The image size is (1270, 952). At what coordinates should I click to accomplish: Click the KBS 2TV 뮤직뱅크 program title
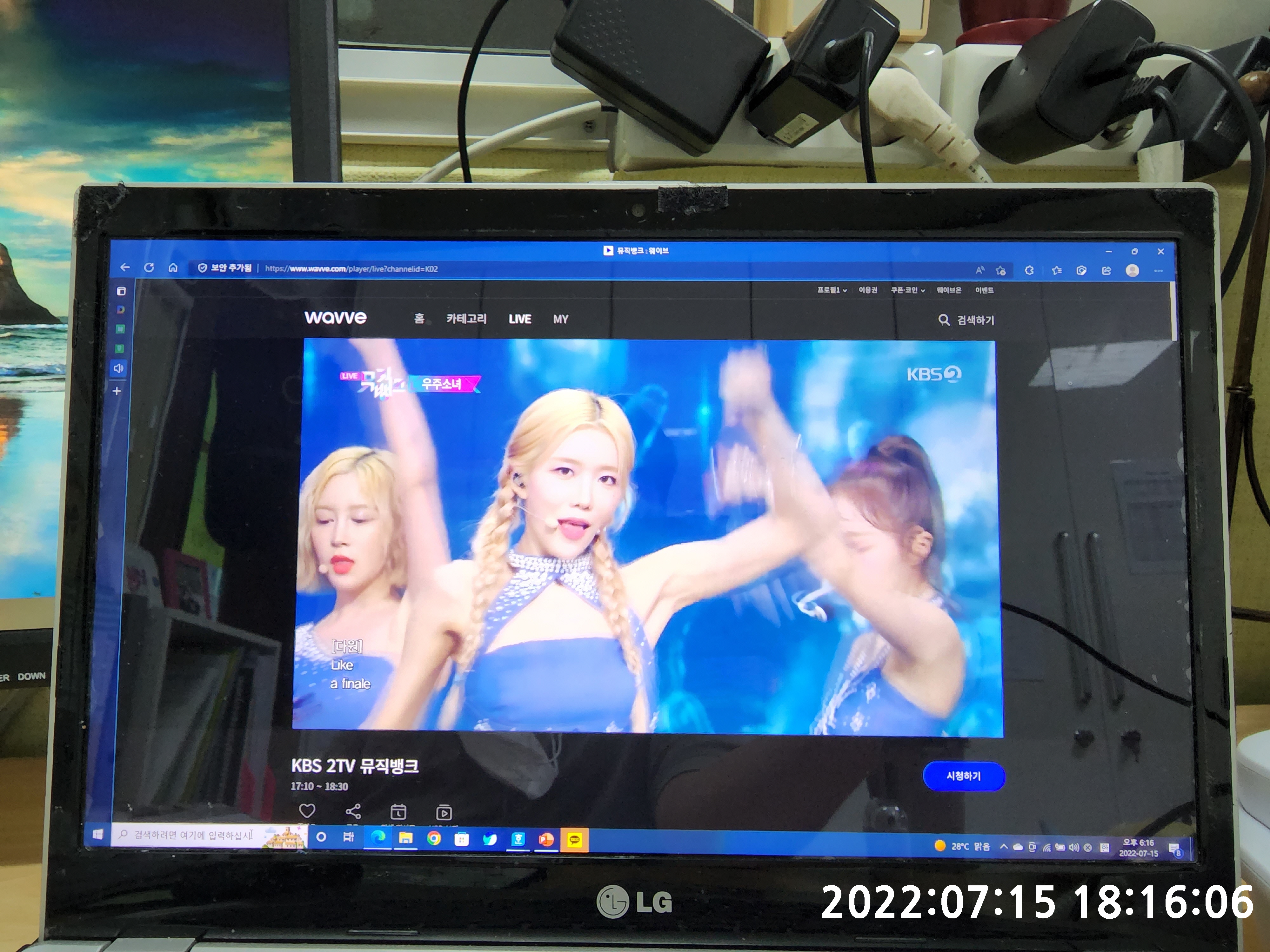coord(355,766)
